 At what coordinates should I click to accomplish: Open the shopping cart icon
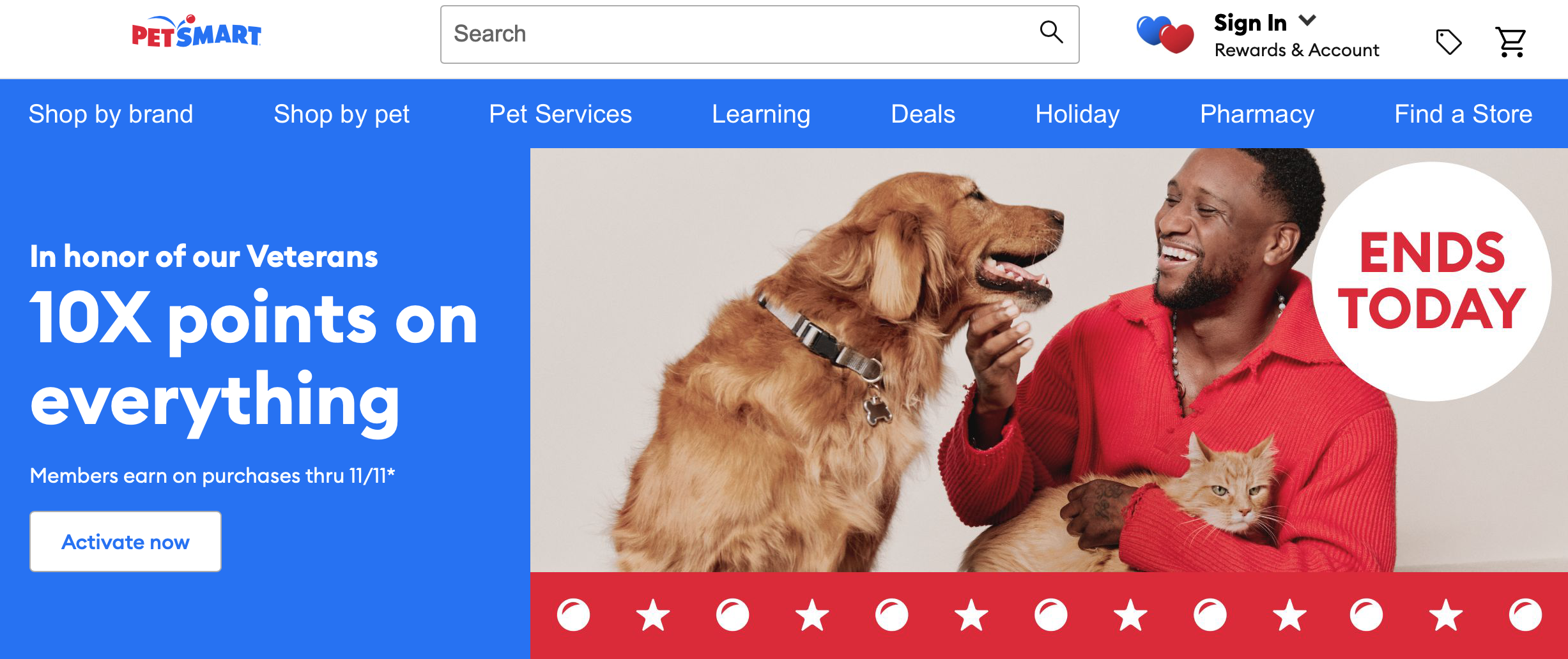point(1510,42)
